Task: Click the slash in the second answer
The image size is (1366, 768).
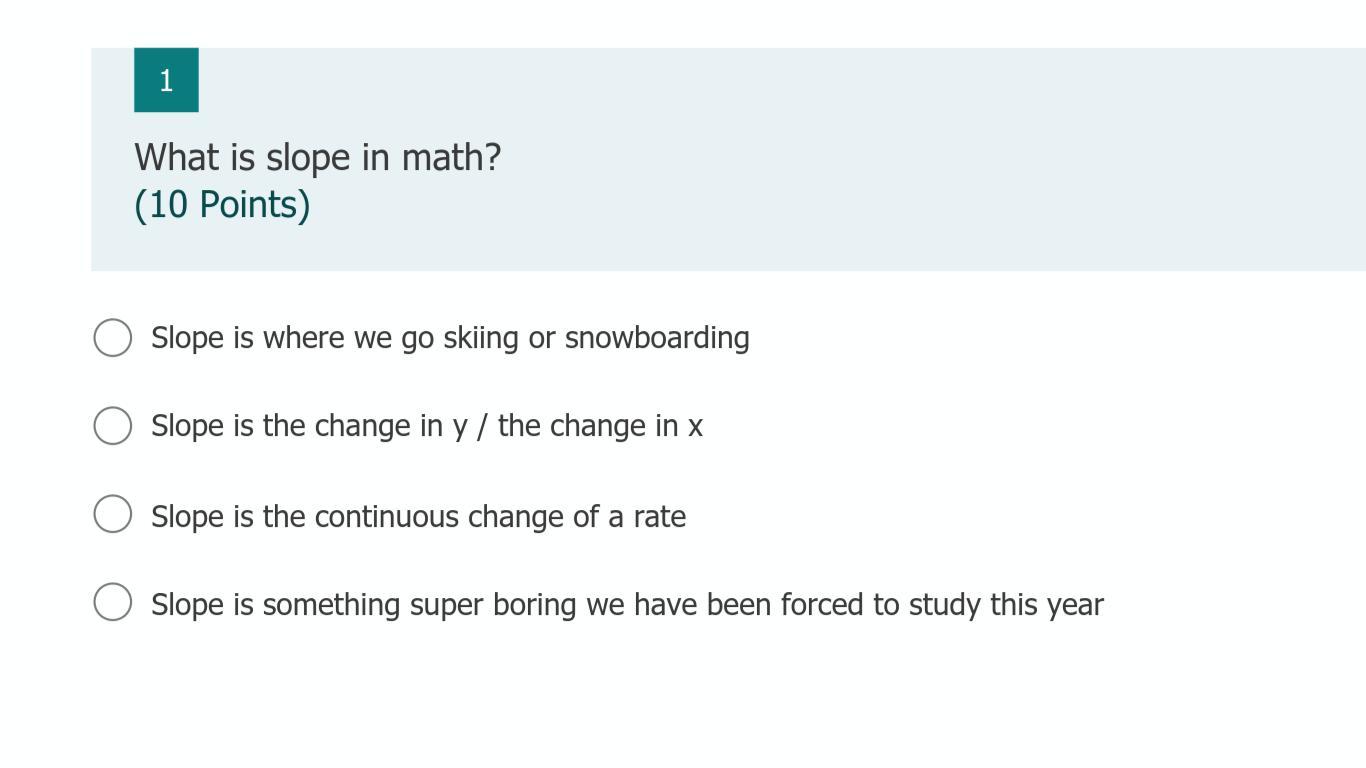Action: [x=482, y=426]
